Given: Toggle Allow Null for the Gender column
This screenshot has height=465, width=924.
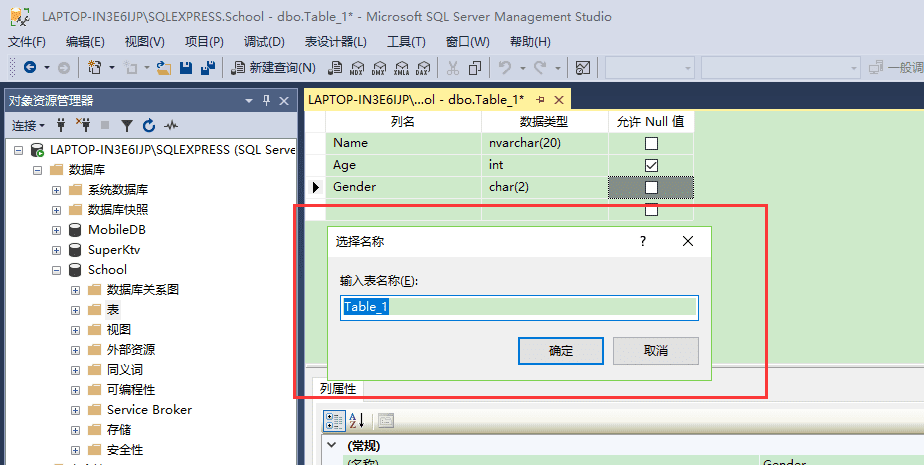Looking at the screenshot, I should click(651, 187).
